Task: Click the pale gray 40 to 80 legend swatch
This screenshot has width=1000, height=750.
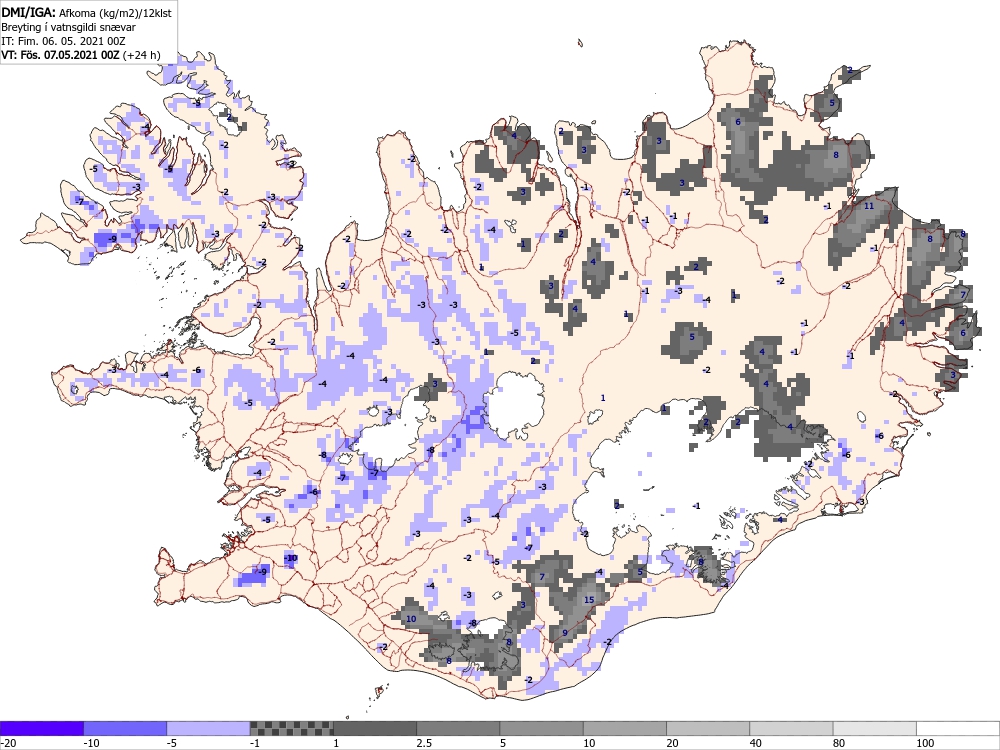Action: tap(791, 728)
